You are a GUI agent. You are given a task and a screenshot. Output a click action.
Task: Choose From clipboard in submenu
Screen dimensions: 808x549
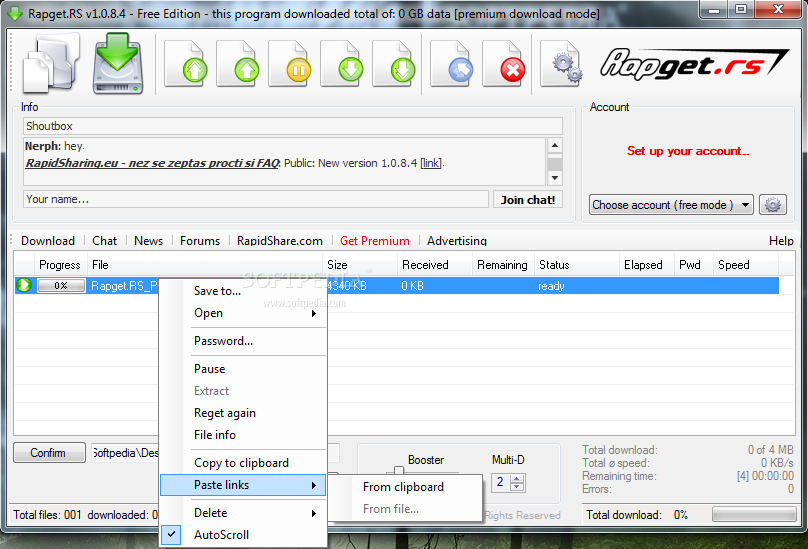[x=403, y=487]
